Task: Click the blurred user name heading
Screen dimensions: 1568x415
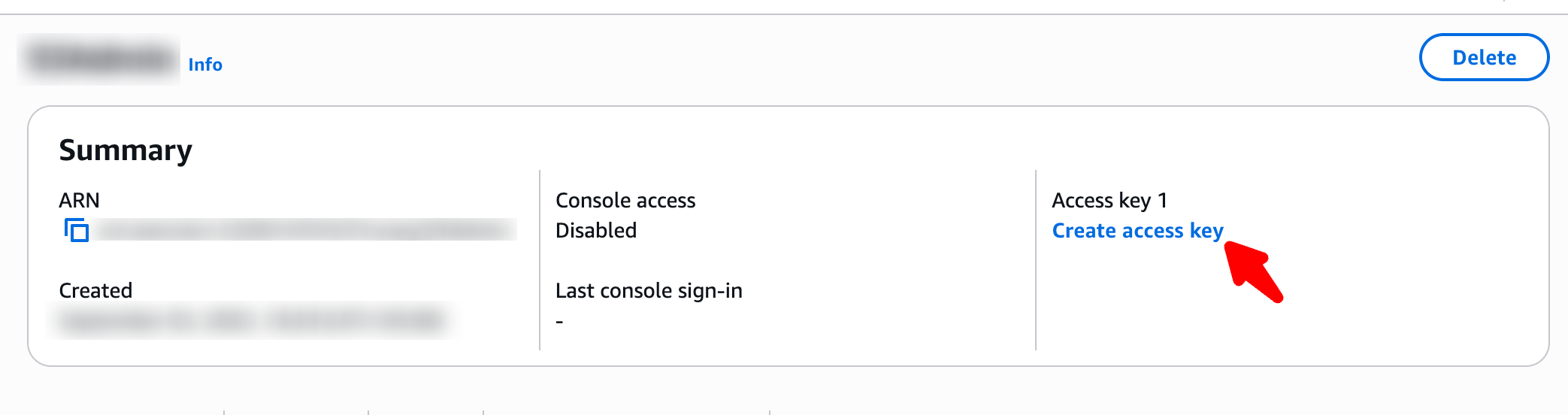Action: tap(99, 59)
